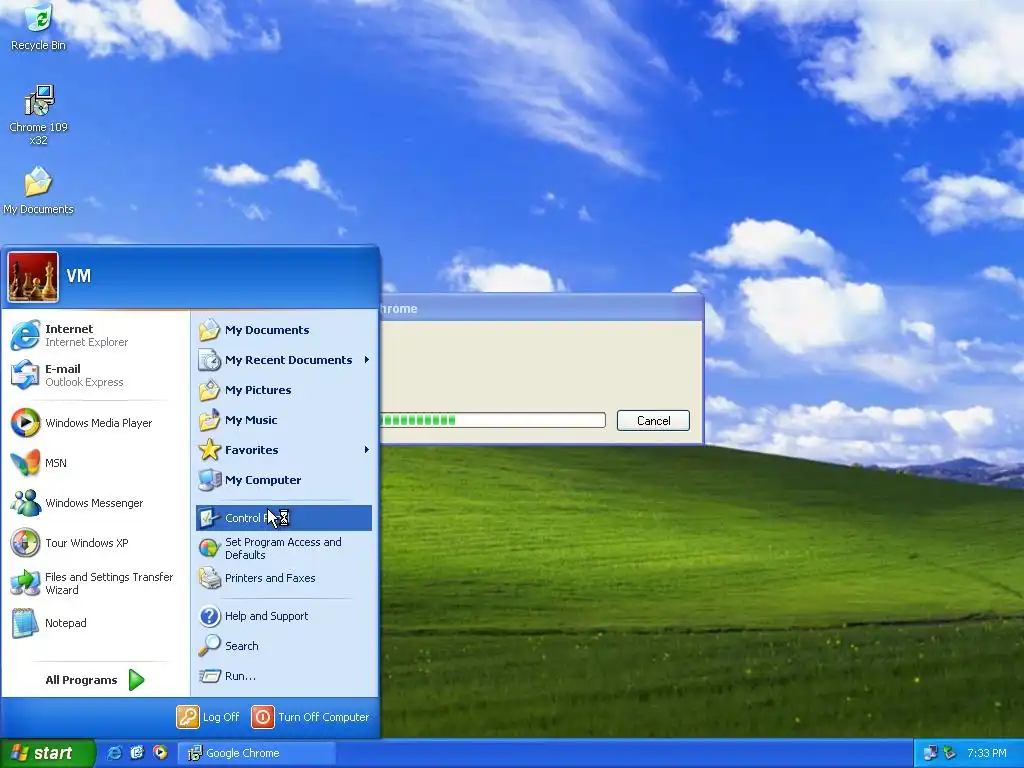1024x768 pixels.
Task: Click the Search magnifier icon
Action: 209,646
